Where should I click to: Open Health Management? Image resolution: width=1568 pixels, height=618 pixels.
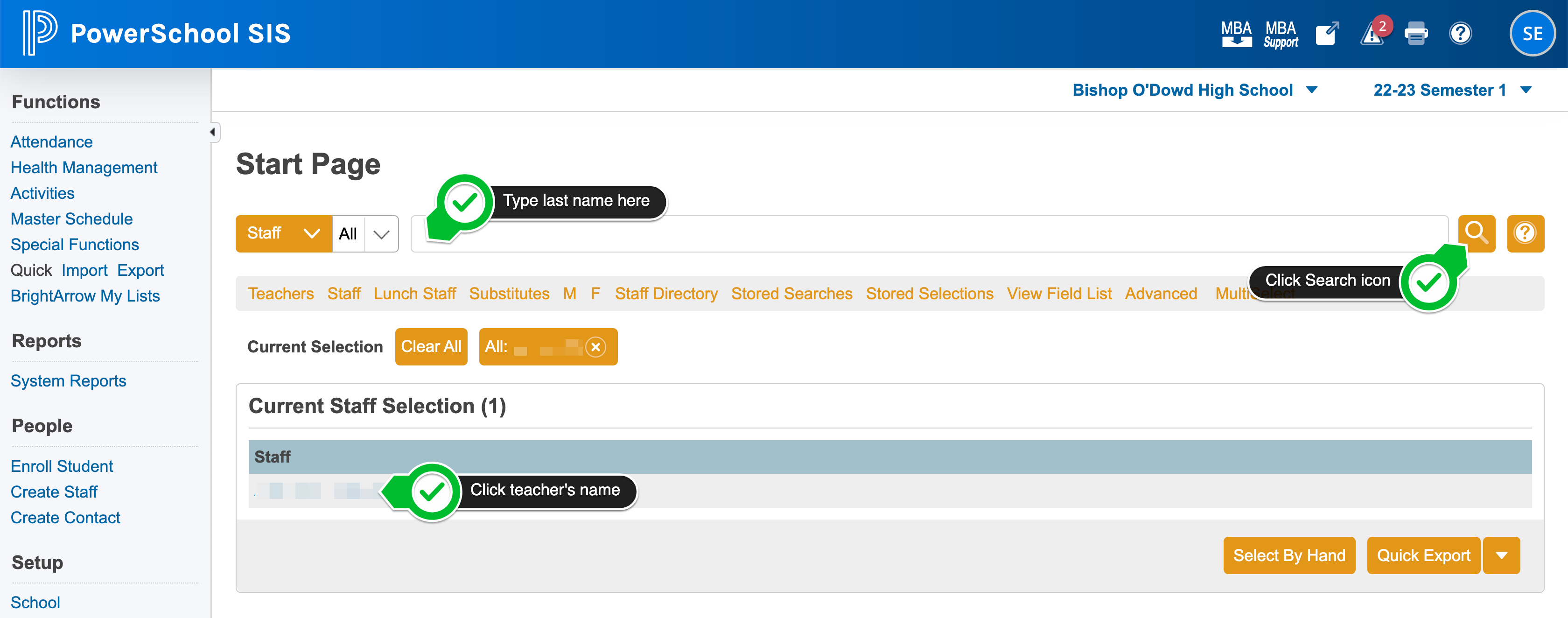84,168
